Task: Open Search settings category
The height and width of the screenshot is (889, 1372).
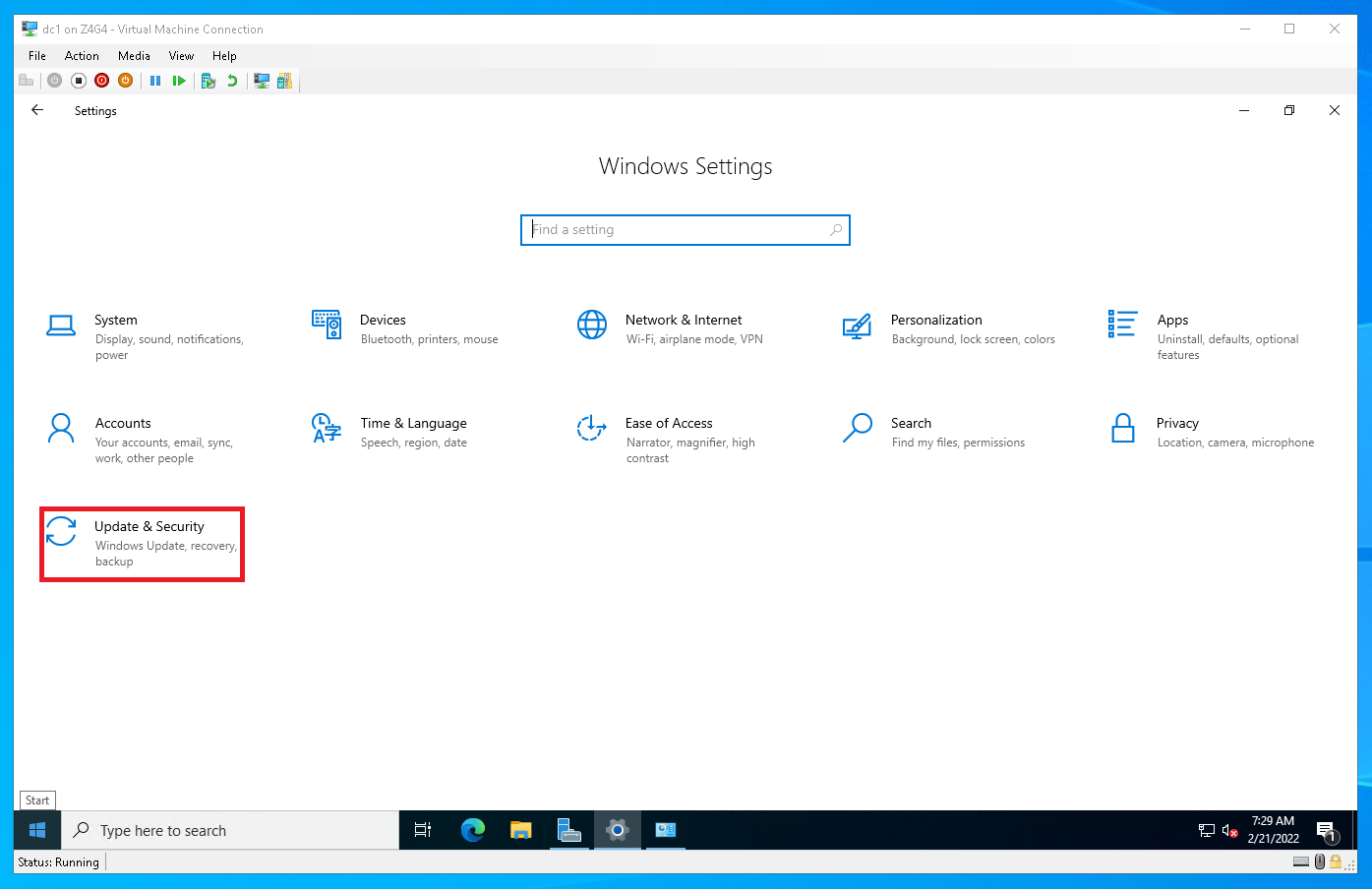Action: tap(934, 433)
